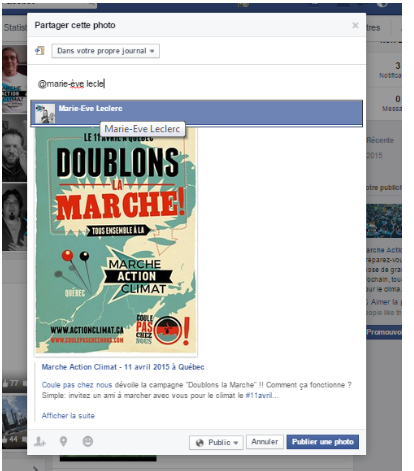The width and height of the screenshot is (414, 471).
Task: Click the globe icon in the Public selector
Action: (200, 443)
